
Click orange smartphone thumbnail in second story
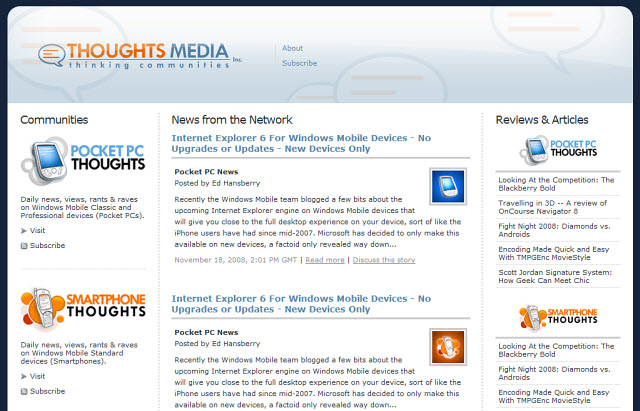click(448, 347)
